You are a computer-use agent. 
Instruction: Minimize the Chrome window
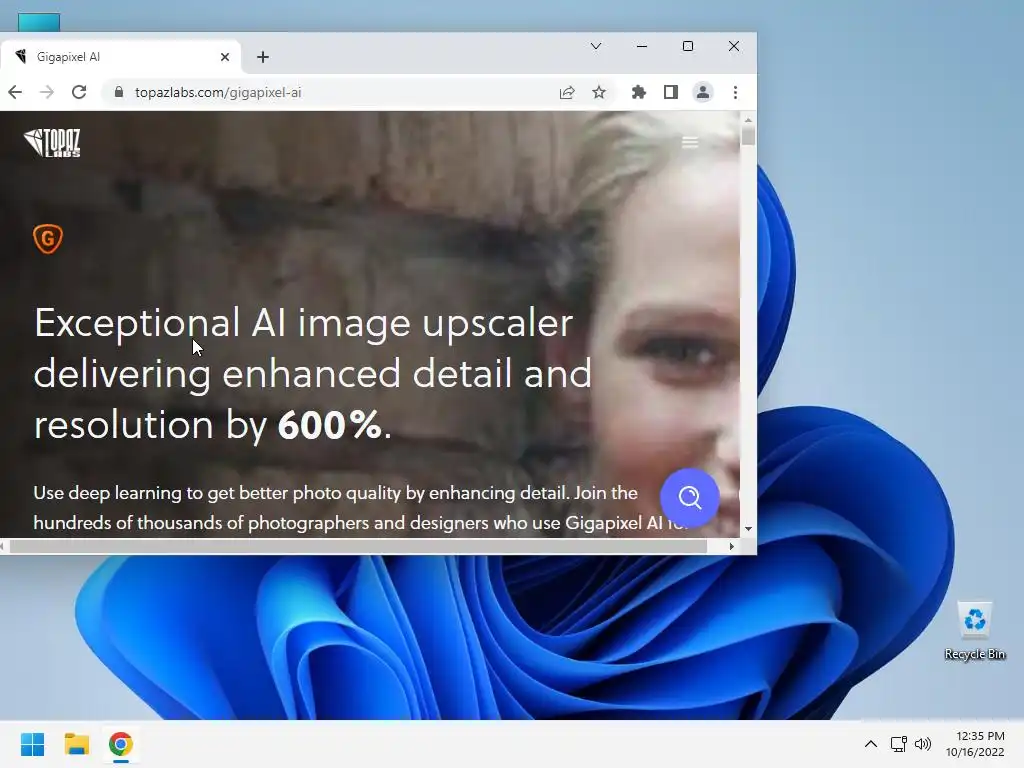point(642,46)
